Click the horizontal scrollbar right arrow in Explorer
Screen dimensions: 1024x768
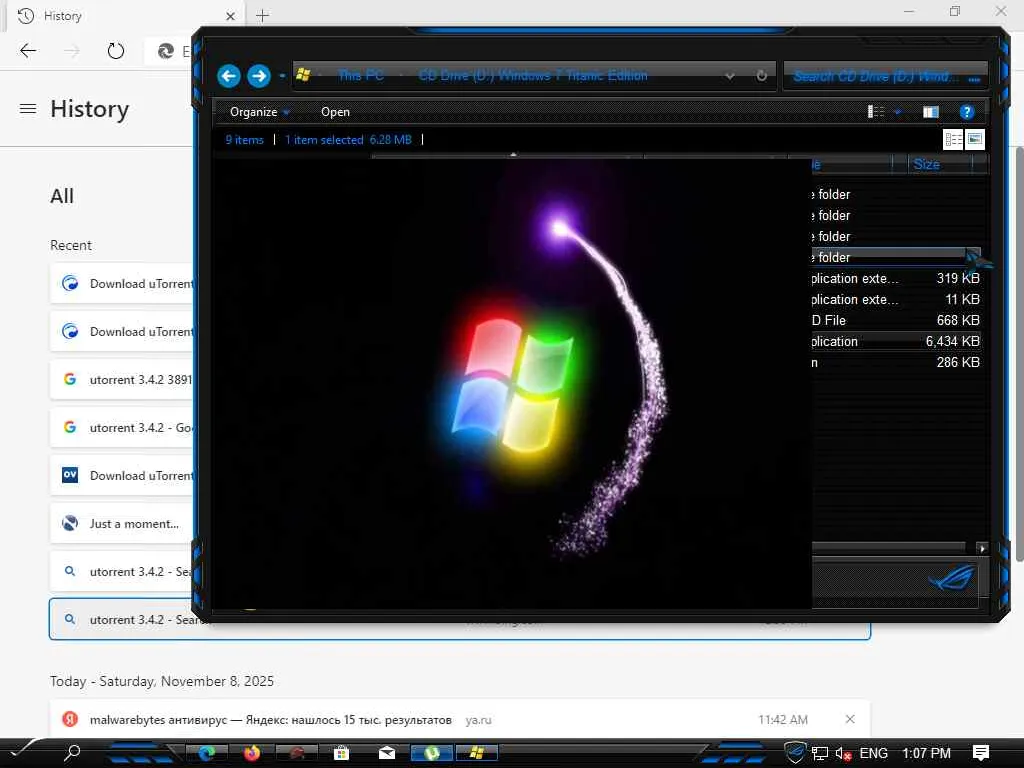pyautogui.click(x=982, y=549)
